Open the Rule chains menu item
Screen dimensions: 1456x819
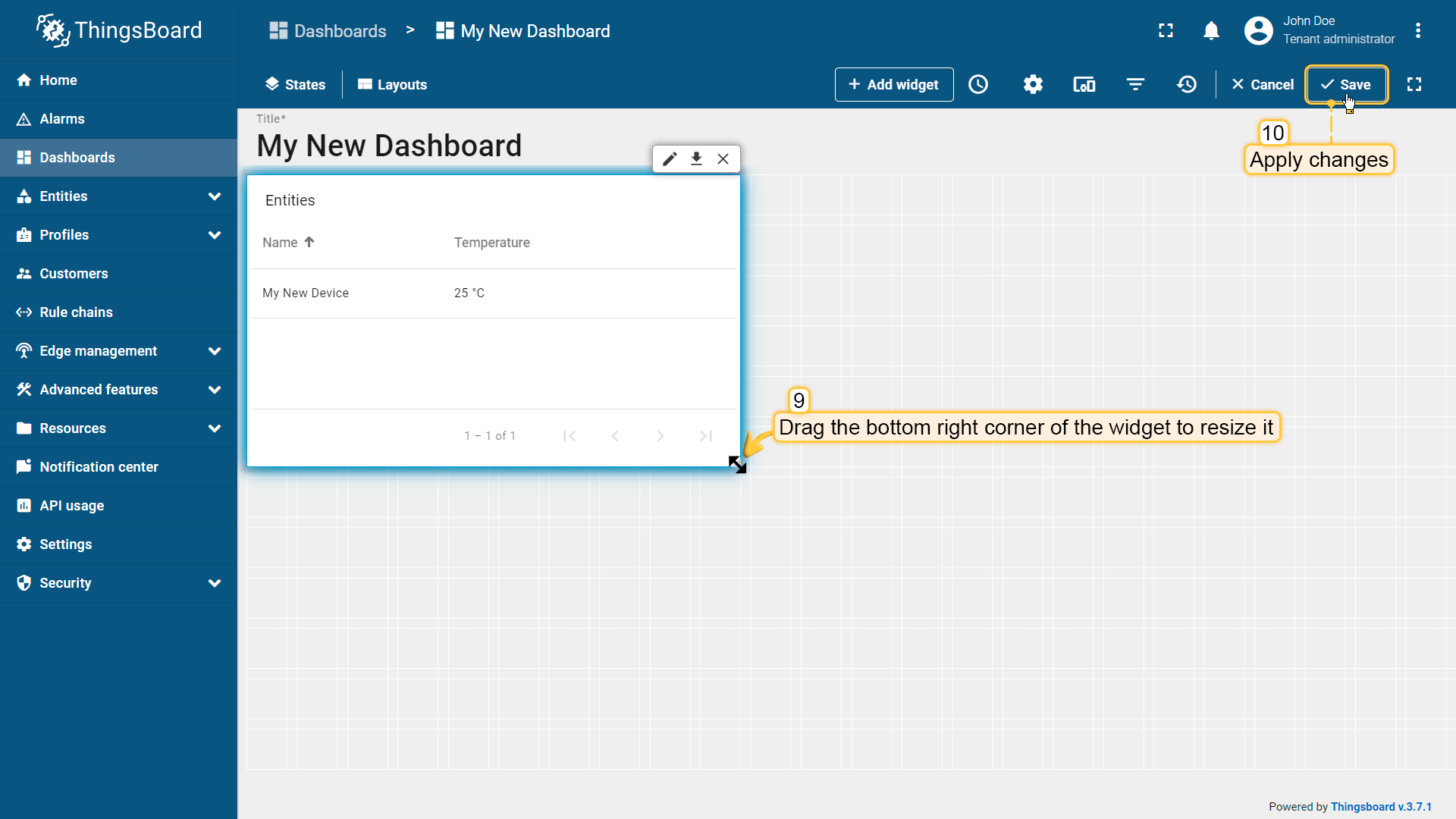76,312
